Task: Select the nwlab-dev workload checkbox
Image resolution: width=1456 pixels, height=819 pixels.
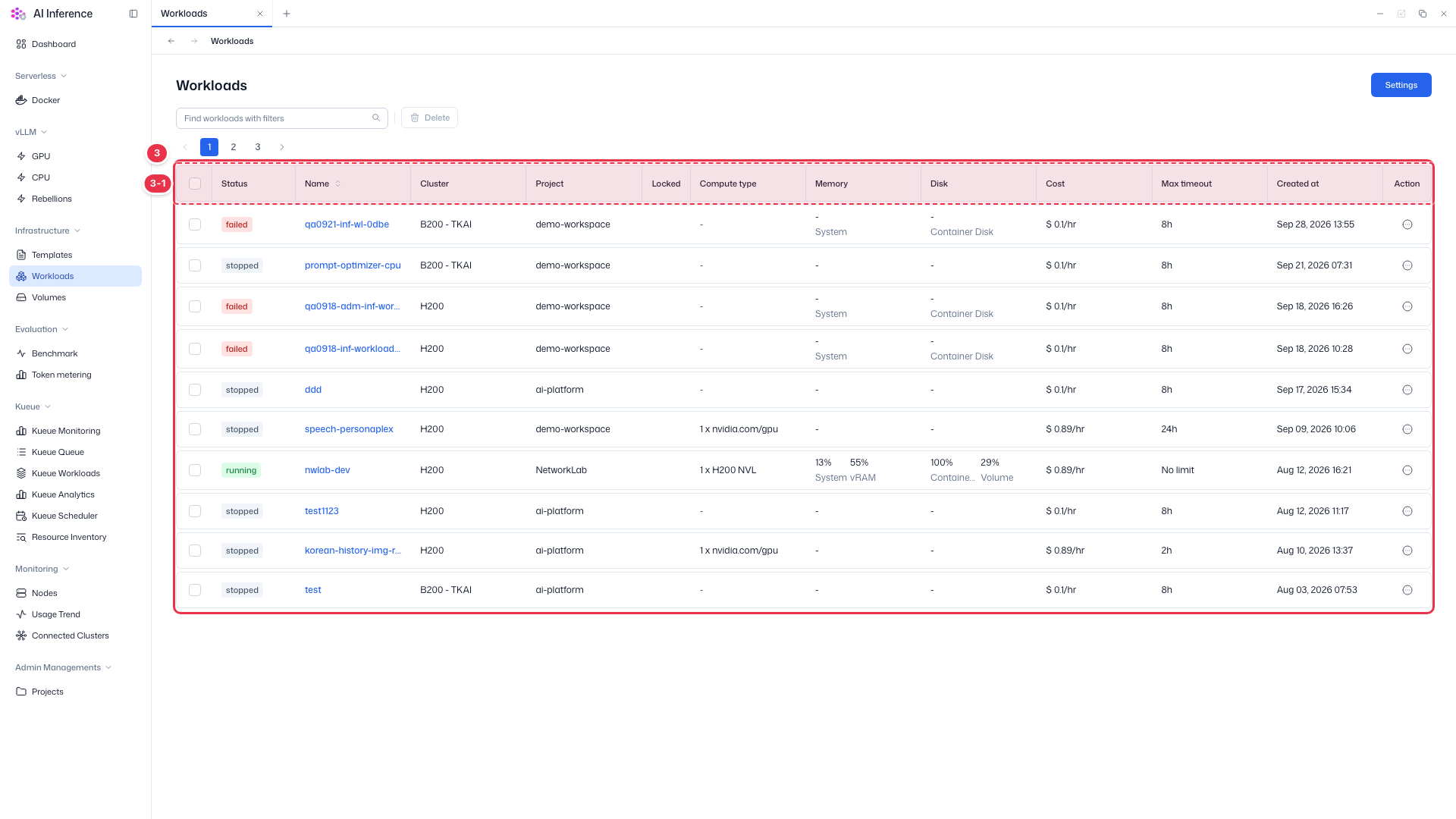Action: [x=195, y=470]
